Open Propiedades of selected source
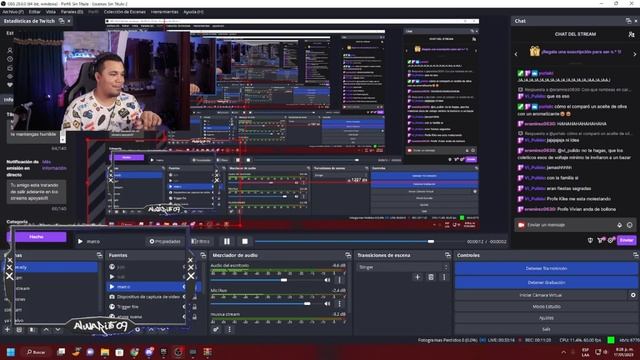 click(x=165, y=242)
